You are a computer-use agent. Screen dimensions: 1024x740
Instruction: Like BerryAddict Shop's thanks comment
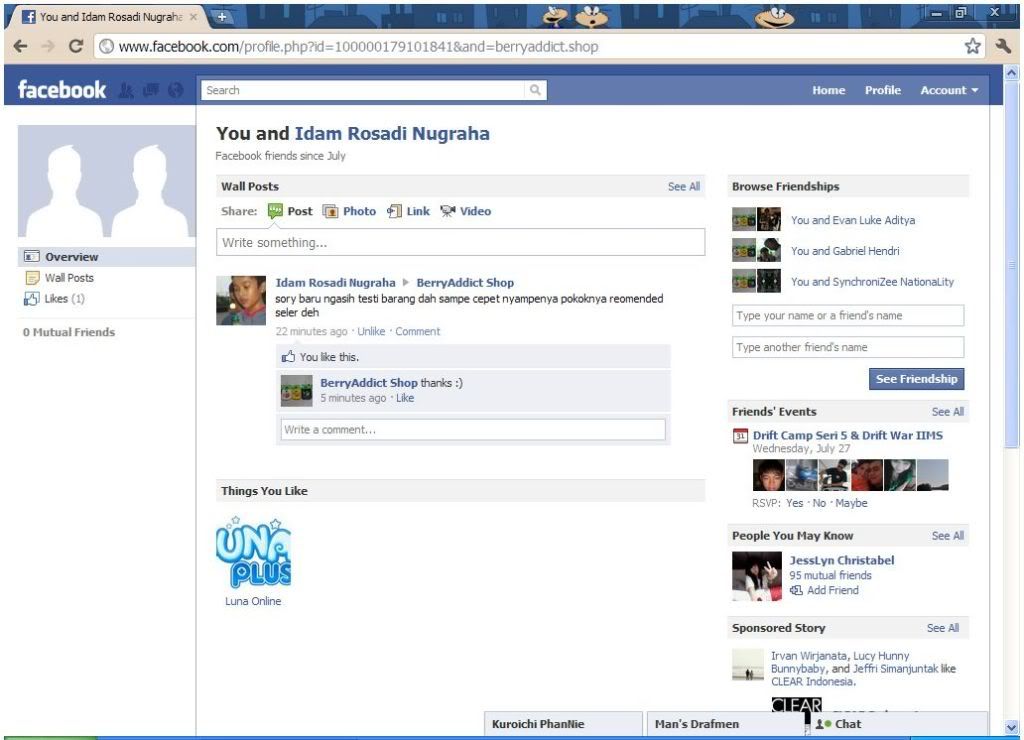405,398
